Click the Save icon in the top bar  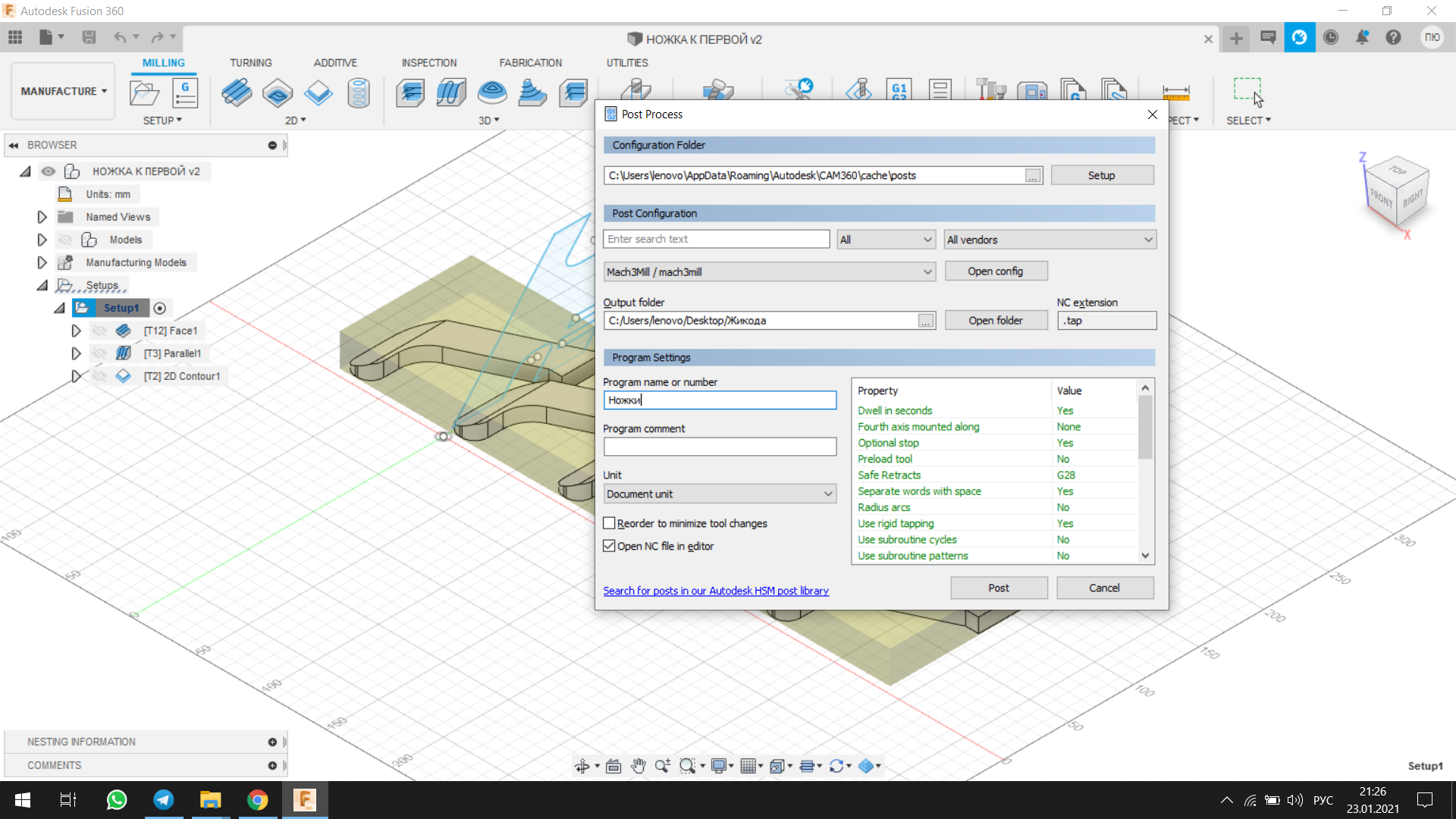89,37
